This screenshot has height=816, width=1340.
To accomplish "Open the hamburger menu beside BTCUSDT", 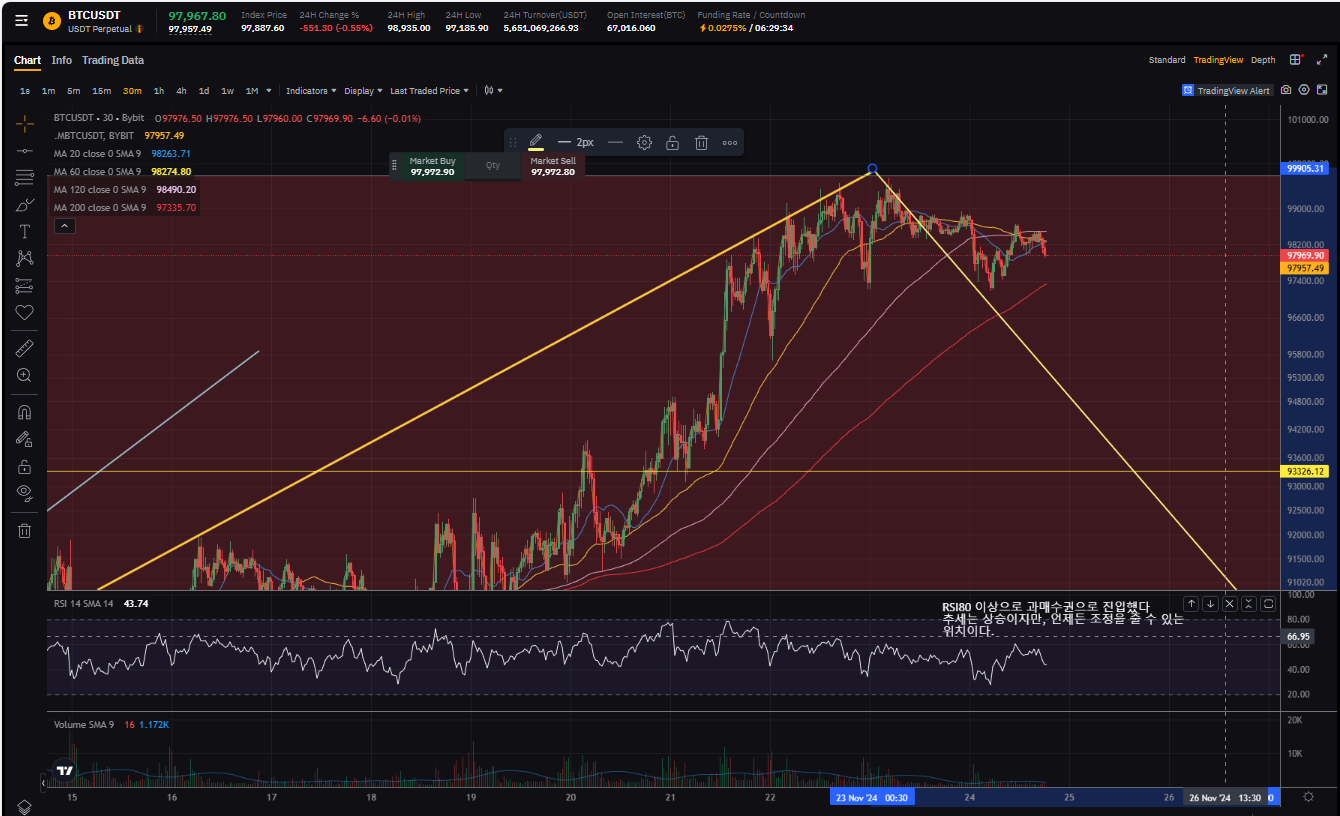I will [x=22, y=20].
